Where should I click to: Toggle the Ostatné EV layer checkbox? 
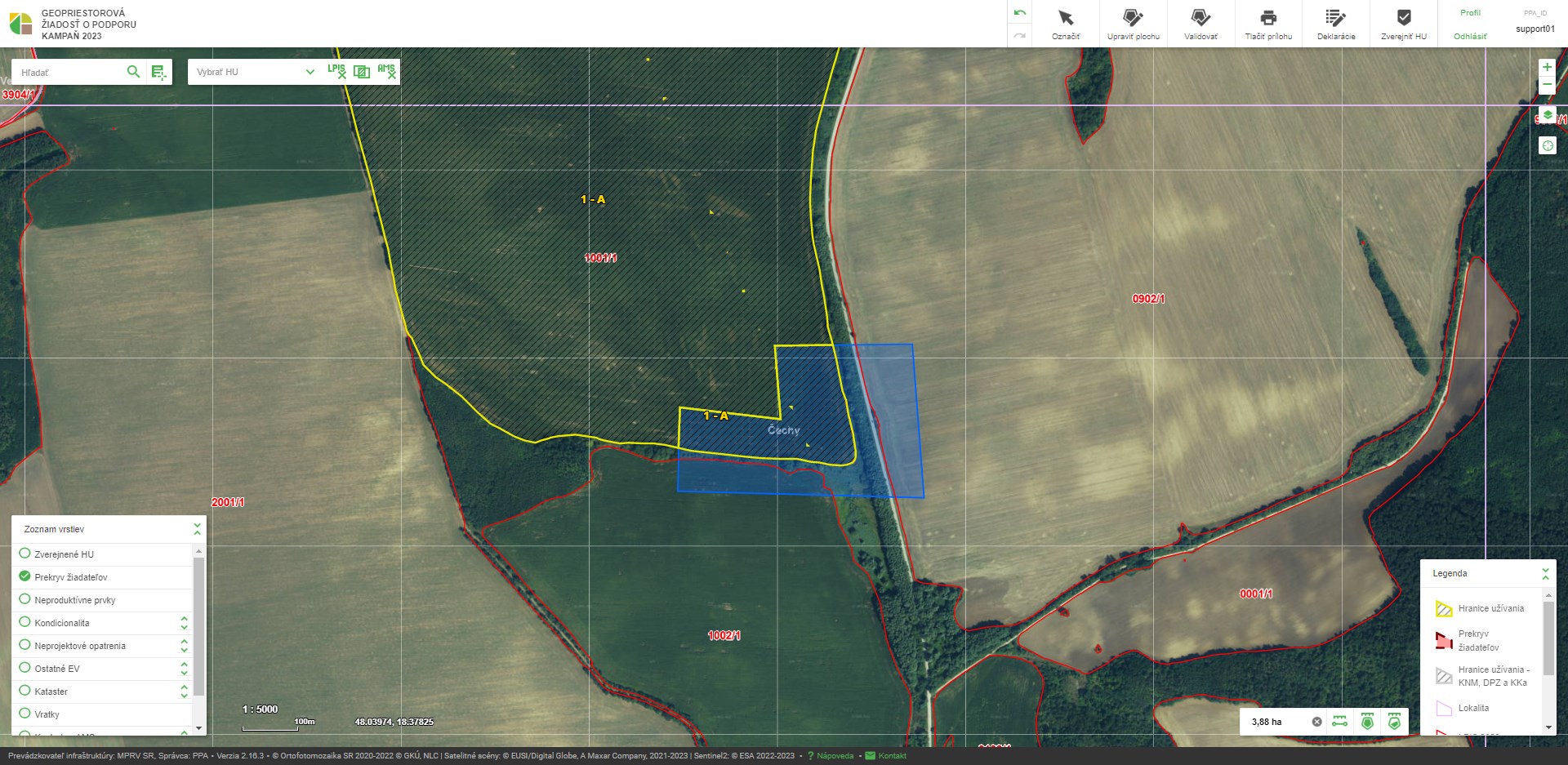coord(24,668)
